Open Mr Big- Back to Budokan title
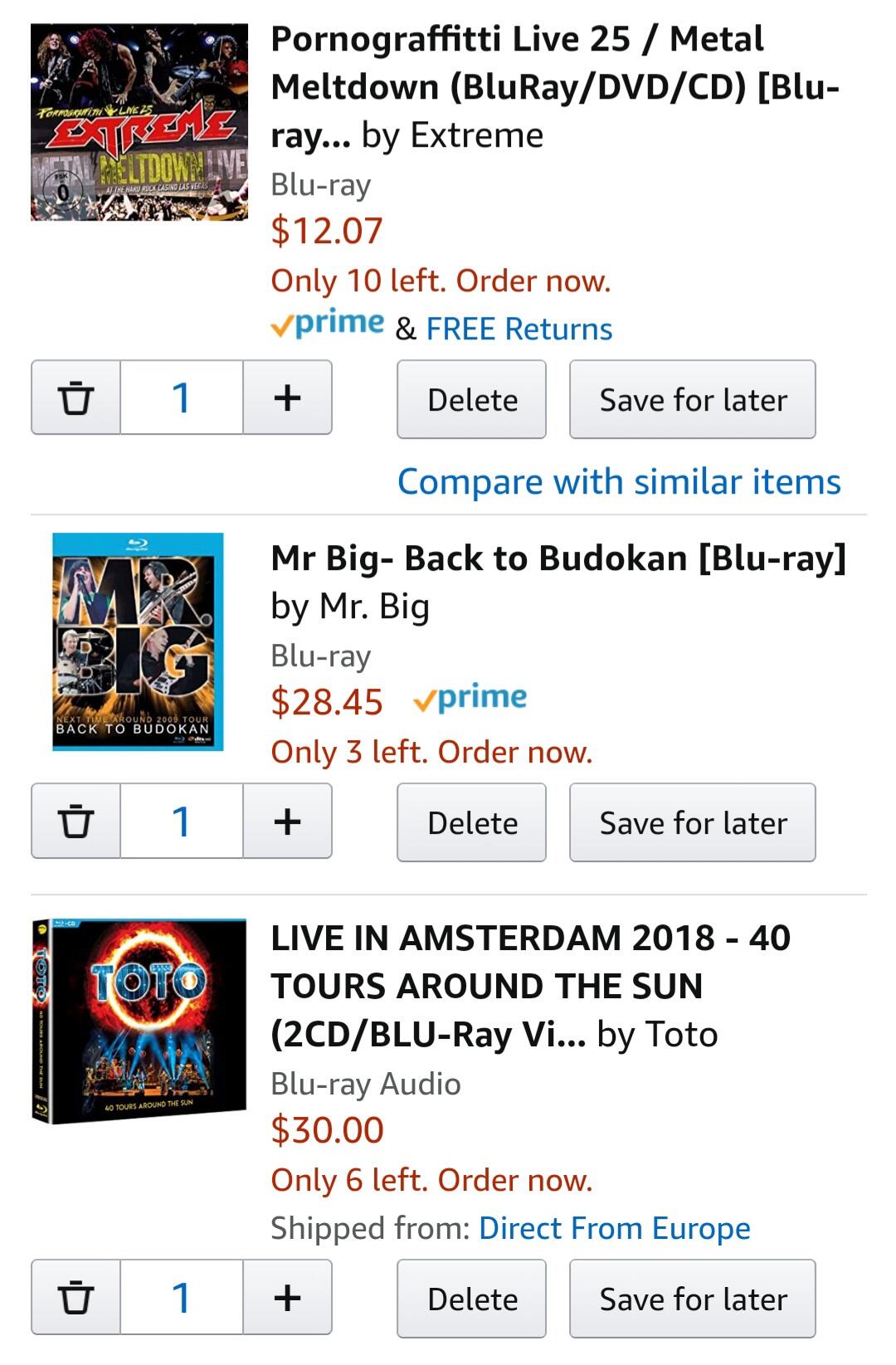 click(558, 558)
